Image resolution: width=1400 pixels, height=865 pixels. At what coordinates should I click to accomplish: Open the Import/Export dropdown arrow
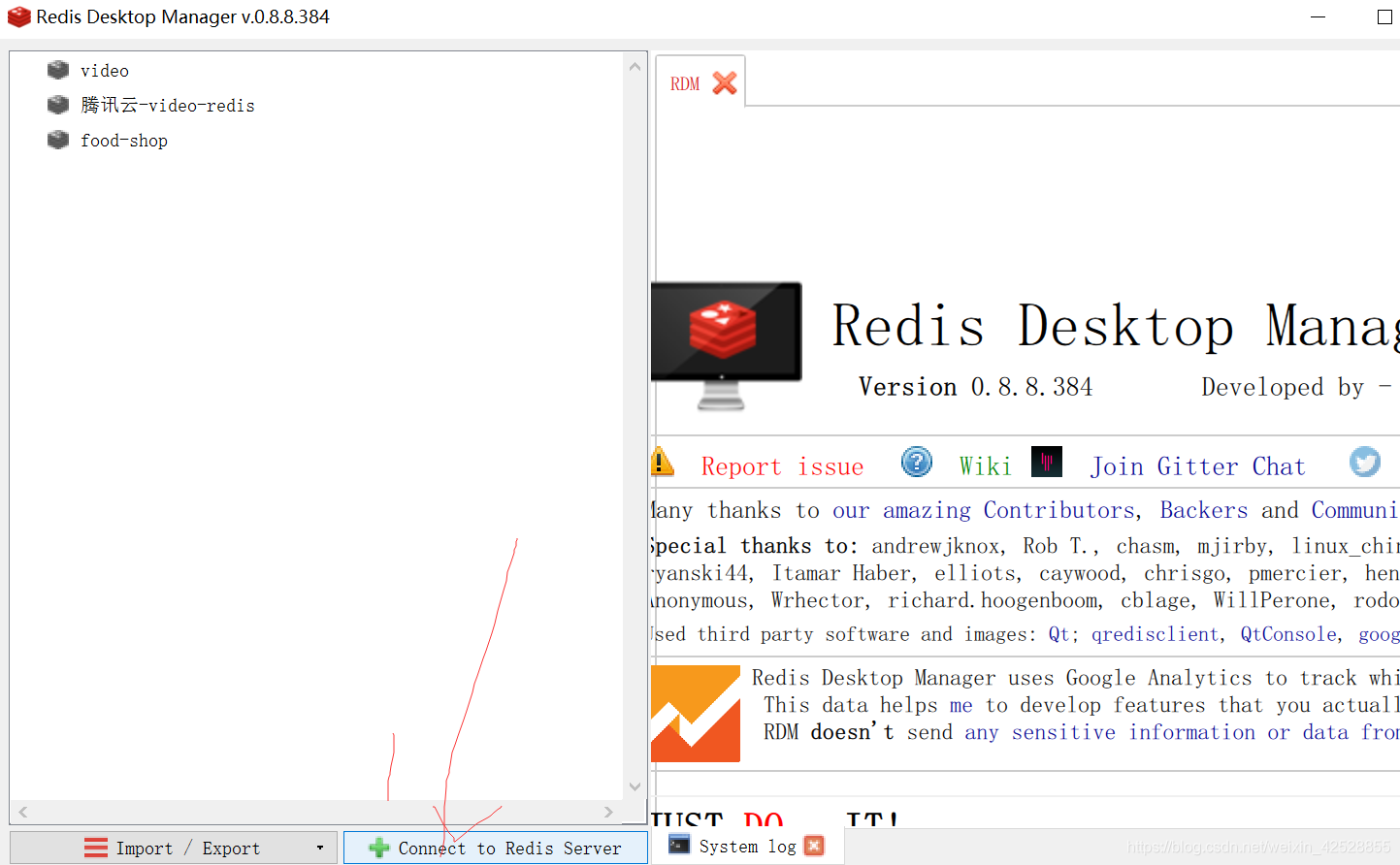point(320,847)
